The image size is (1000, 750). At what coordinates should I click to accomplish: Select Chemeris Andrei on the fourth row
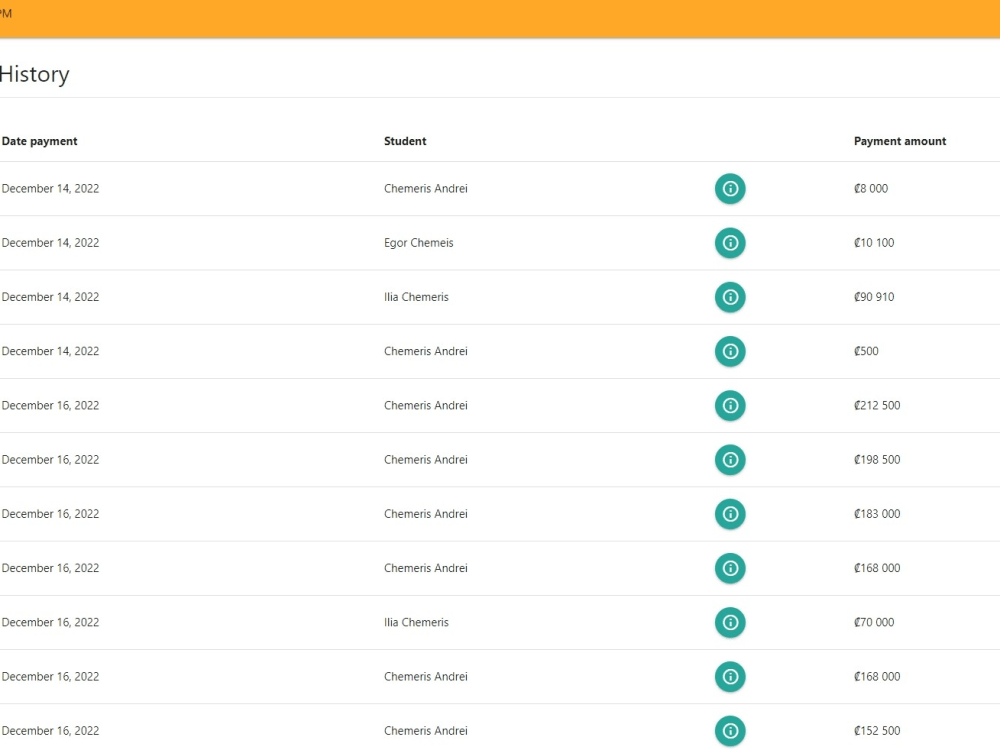pos(426,351)
